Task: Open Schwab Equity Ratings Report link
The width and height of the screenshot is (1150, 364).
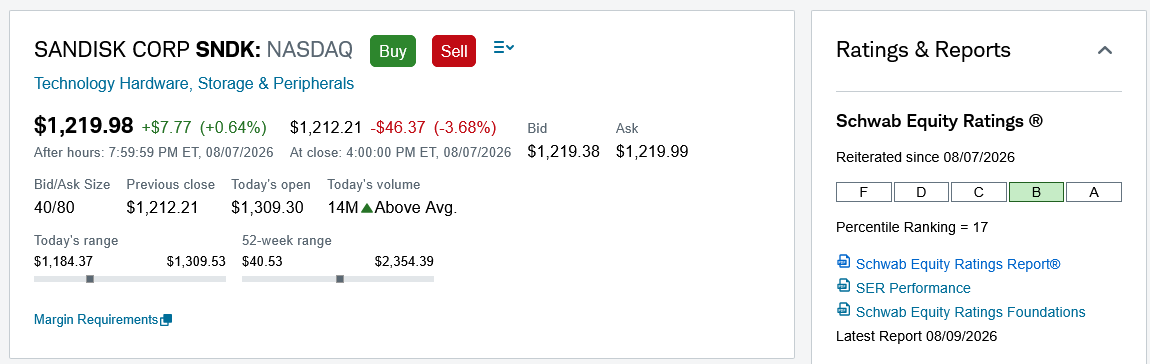Action: pos(958,263)
